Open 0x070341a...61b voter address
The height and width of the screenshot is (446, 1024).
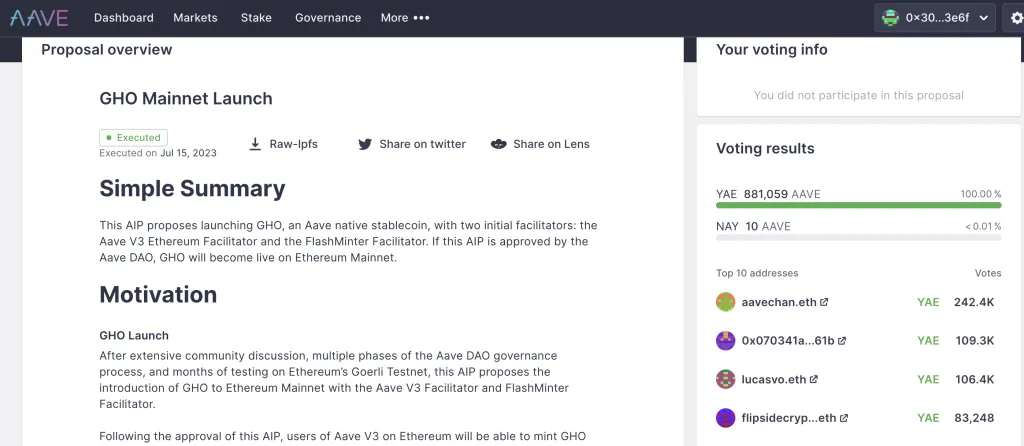click(788, 340)
